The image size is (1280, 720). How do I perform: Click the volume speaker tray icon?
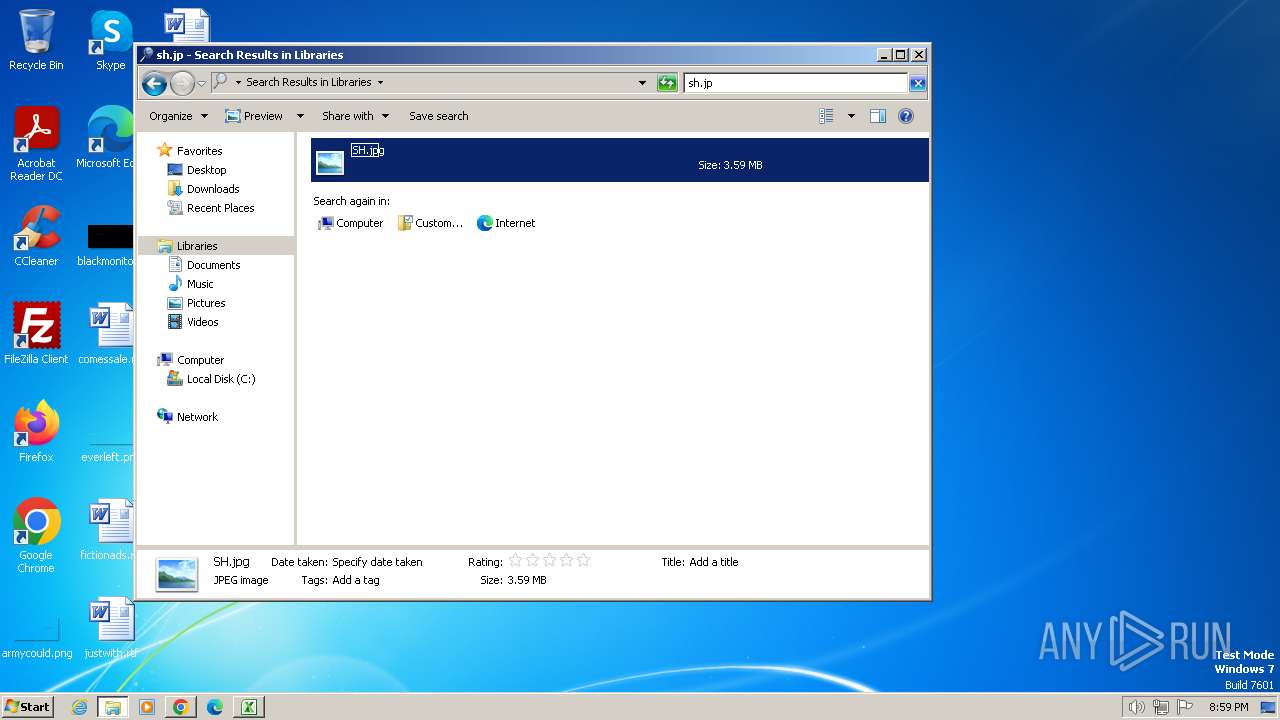[1136, 707]
